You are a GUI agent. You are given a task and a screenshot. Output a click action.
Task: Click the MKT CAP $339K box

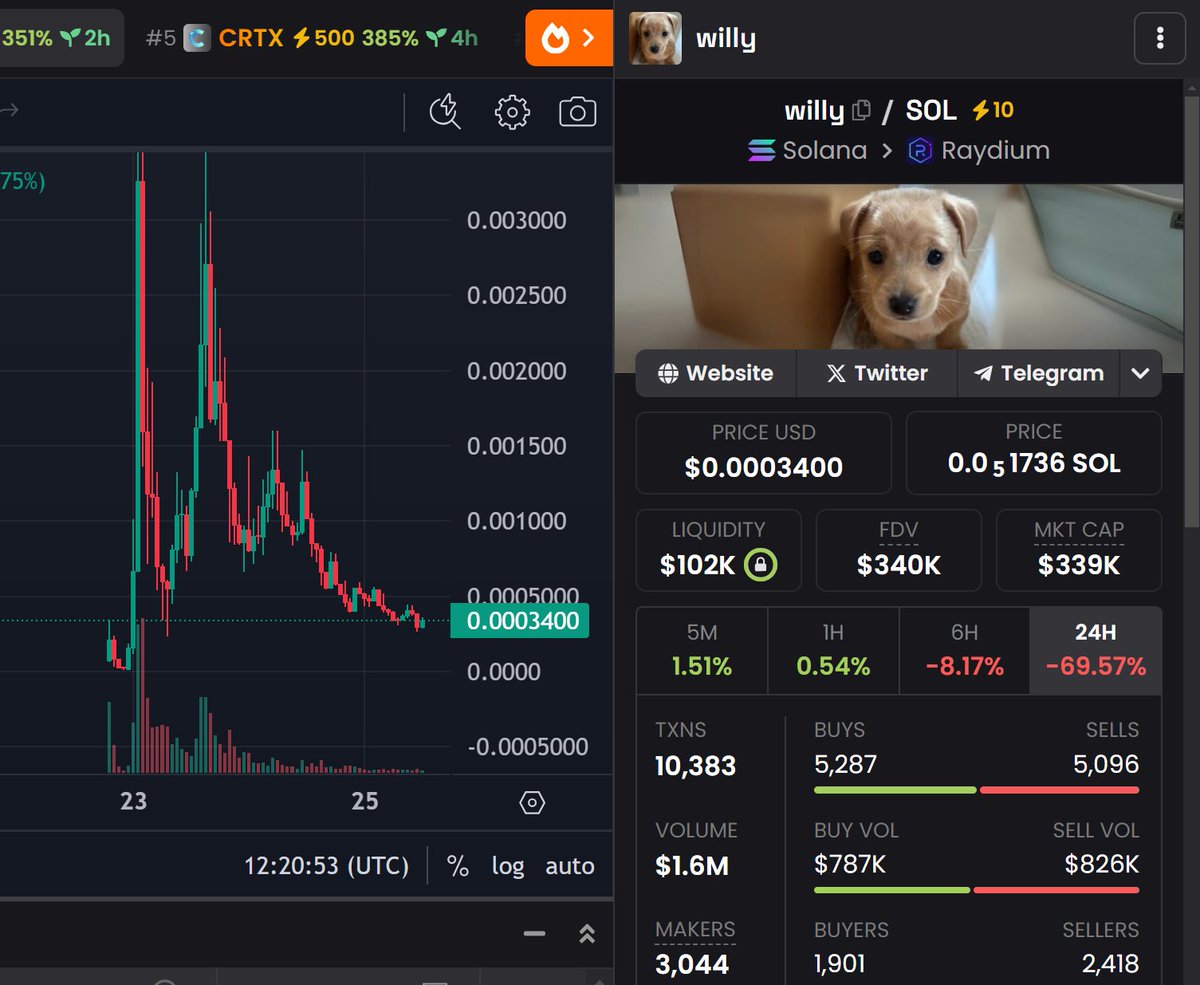coord(1079,550)
